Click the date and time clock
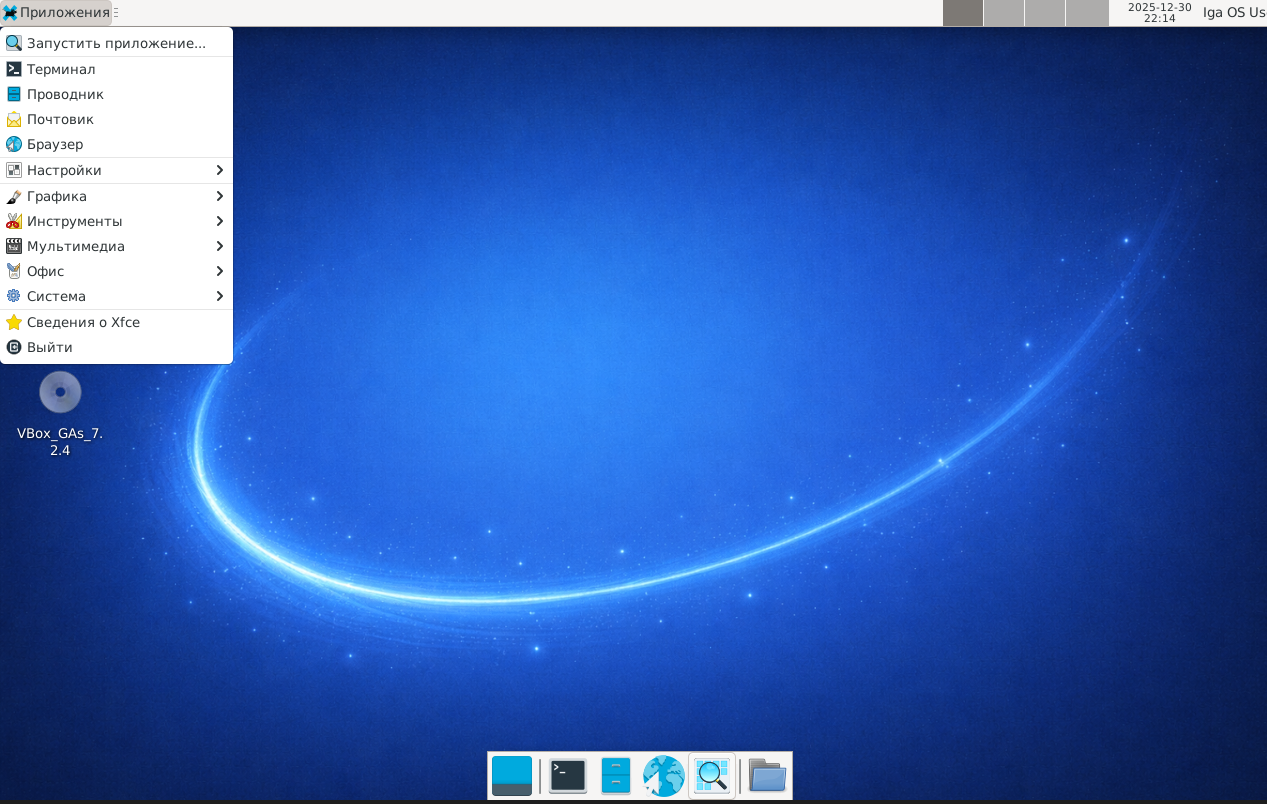Viewport: 1267px width, 804px height. [x=1159, y=13]
